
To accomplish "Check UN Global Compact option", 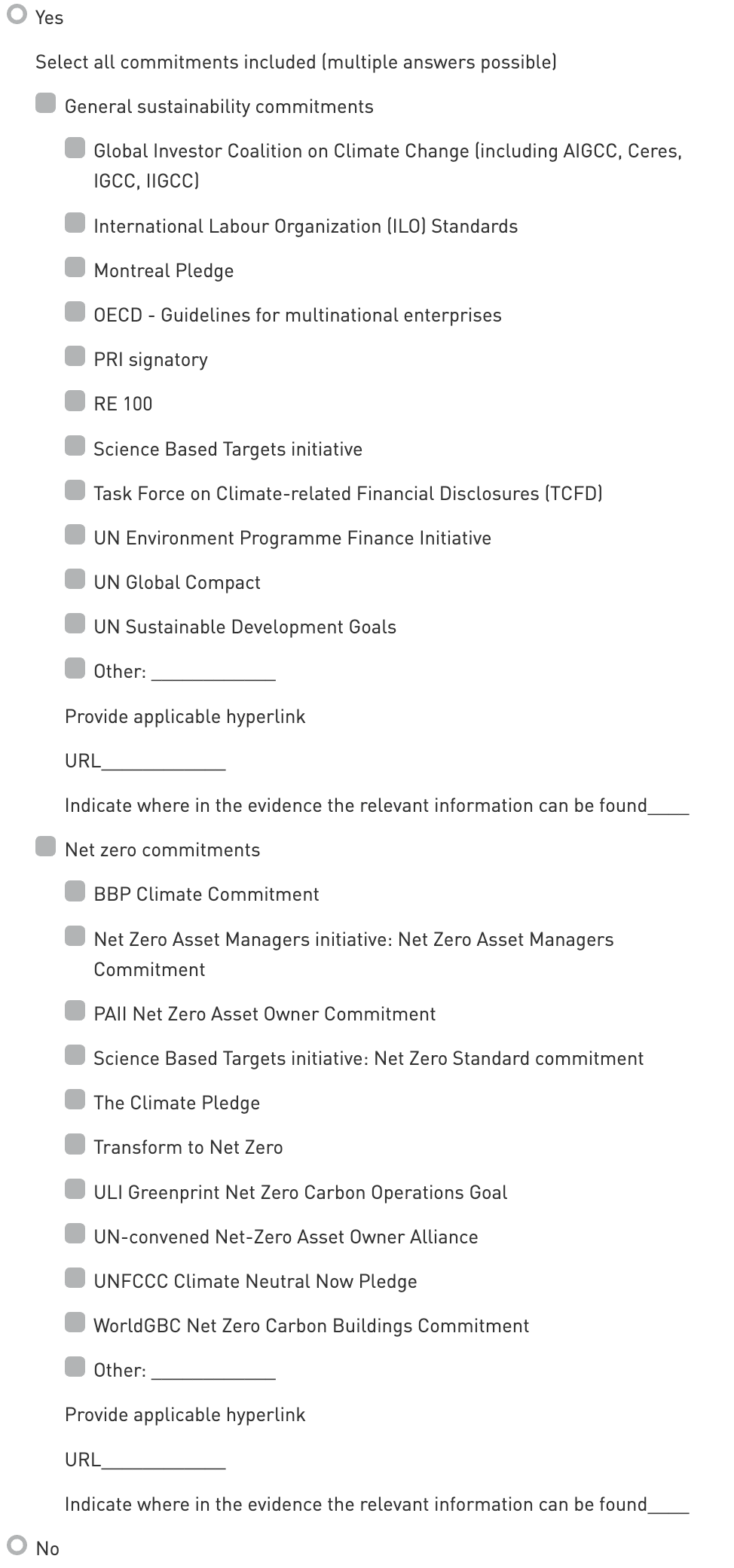I will [x=75, y=579].
